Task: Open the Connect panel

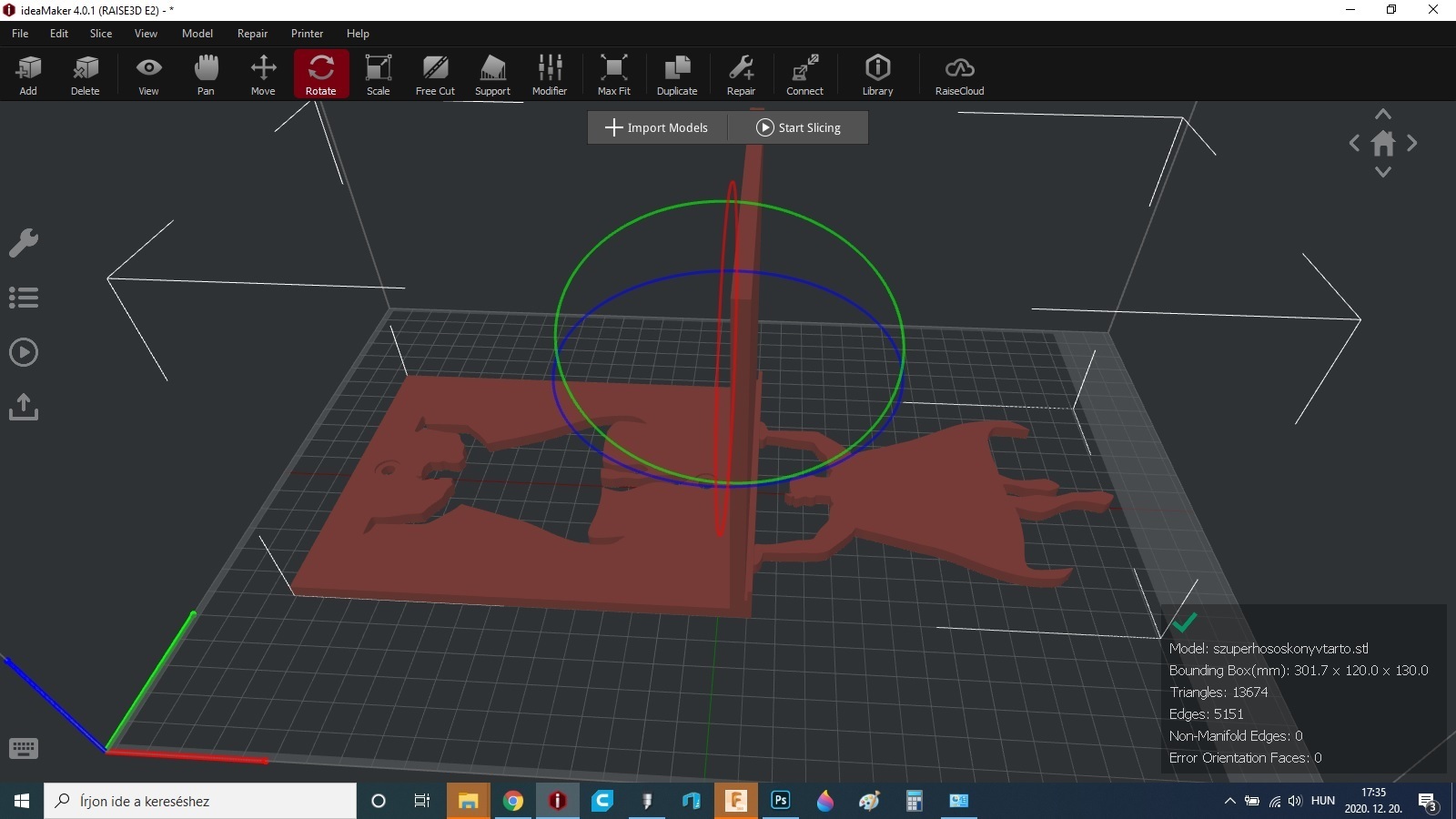Action: pos(804,75)
